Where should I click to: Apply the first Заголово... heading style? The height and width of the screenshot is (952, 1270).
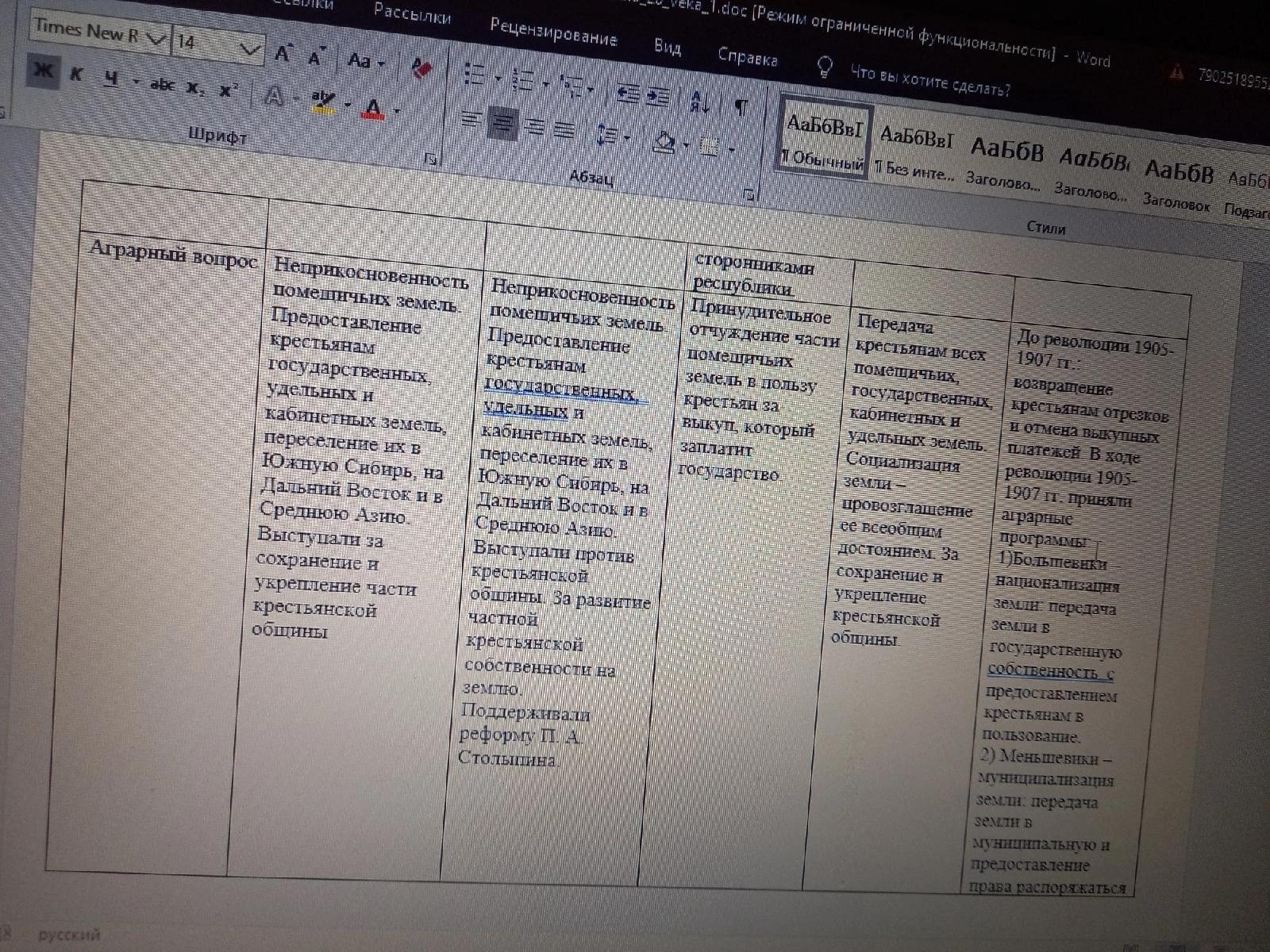point(1006,162)
